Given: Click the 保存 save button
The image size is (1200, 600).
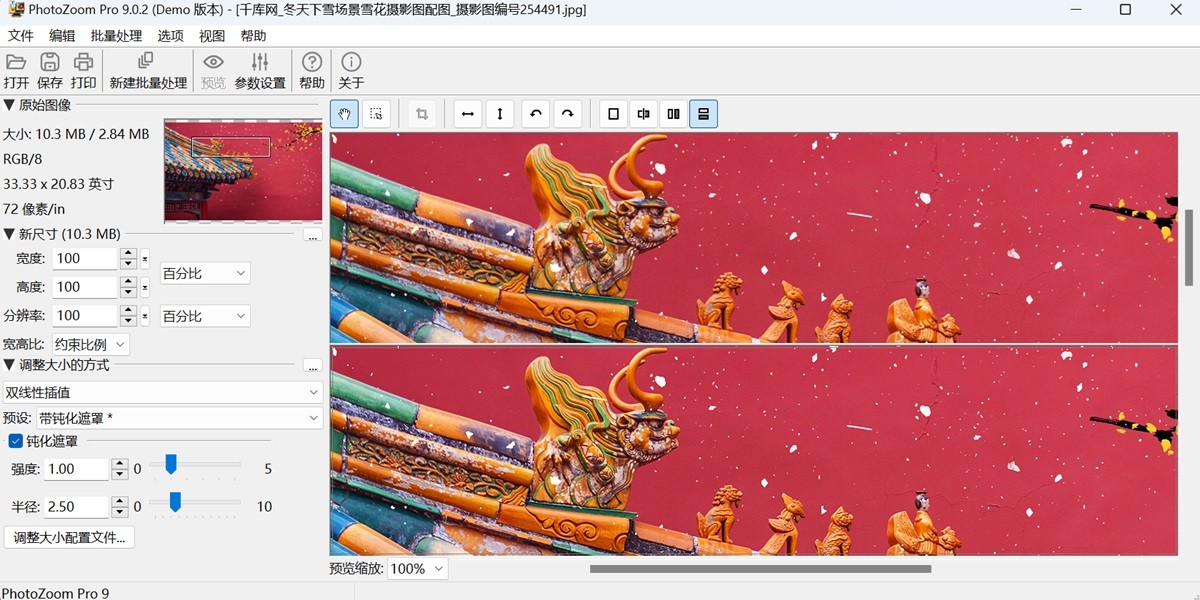Looking at the screenshot, I should click(49, 70).
